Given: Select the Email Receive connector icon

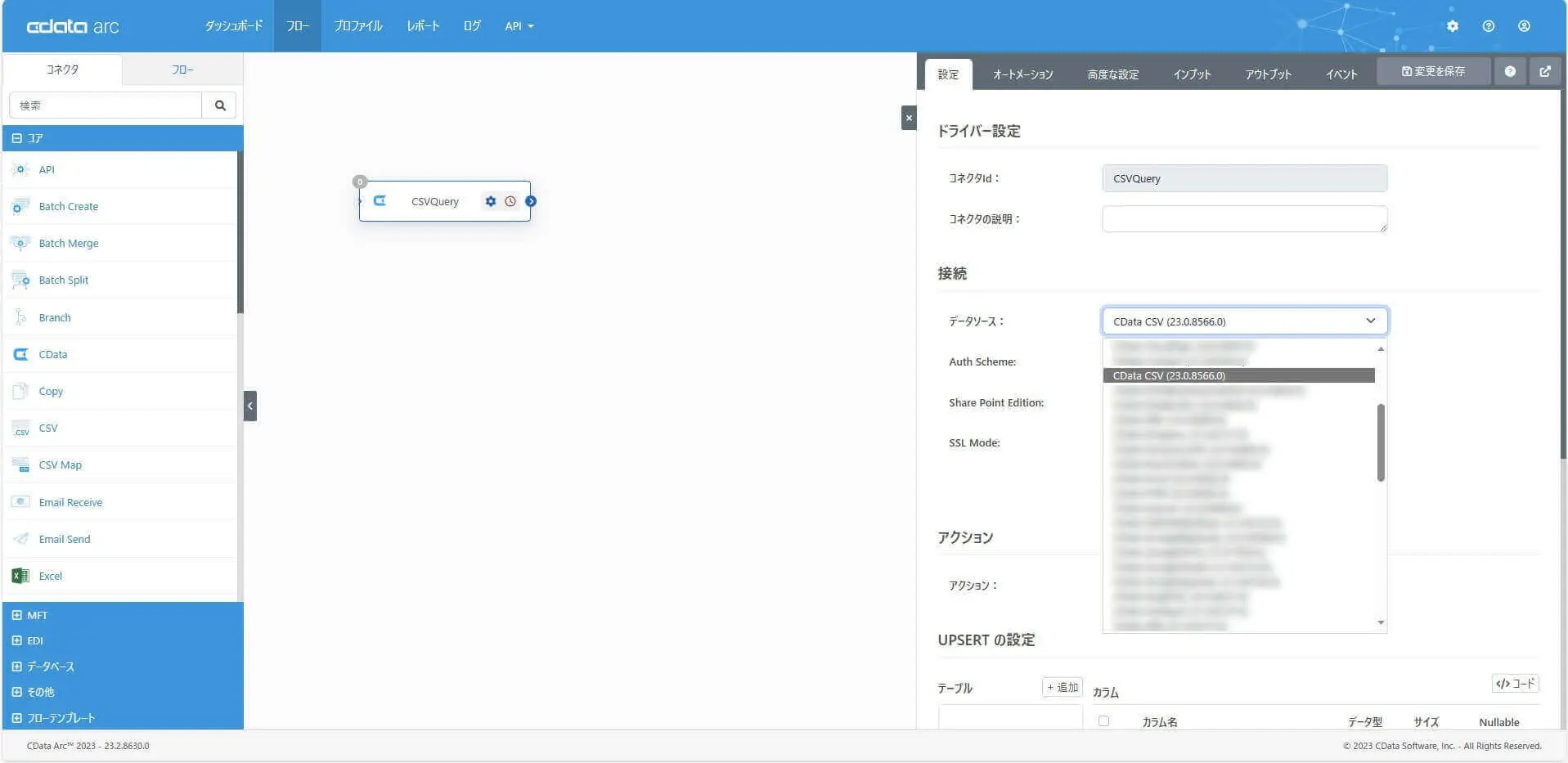Looking at the screenshot, I should (20, 502).
